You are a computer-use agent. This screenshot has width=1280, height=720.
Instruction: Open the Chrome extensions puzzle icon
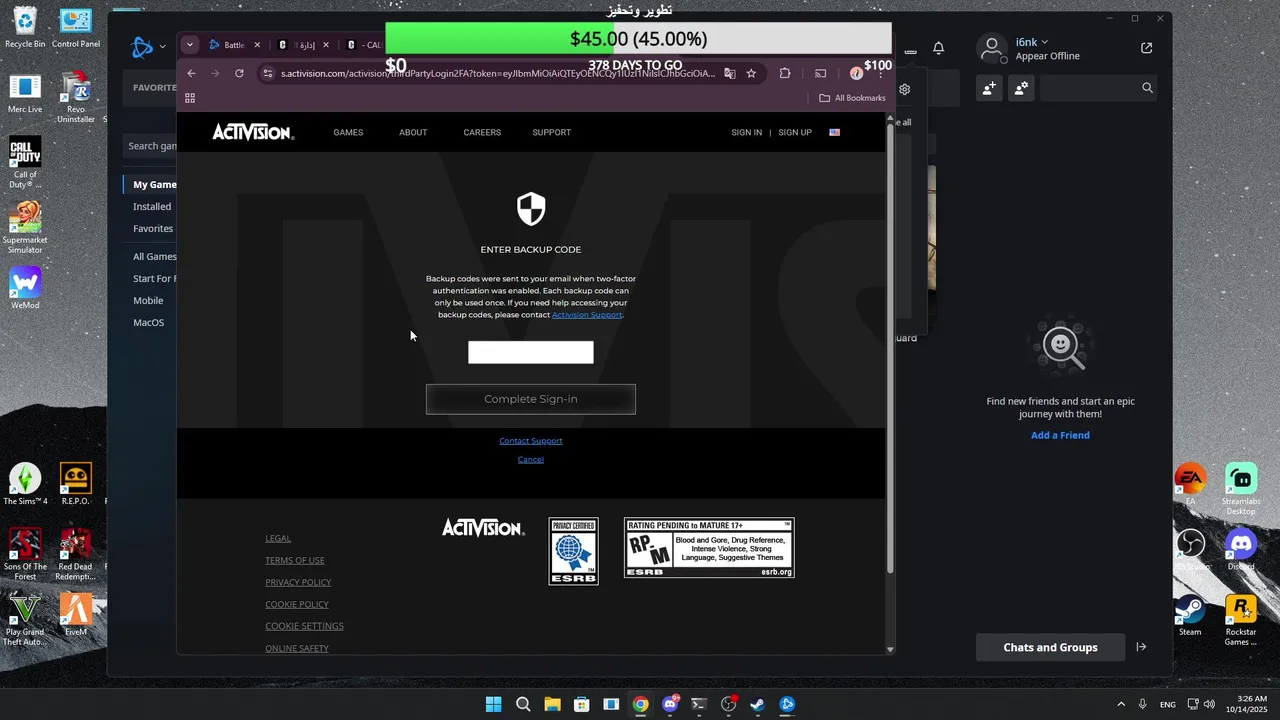(x=785, y=73)
